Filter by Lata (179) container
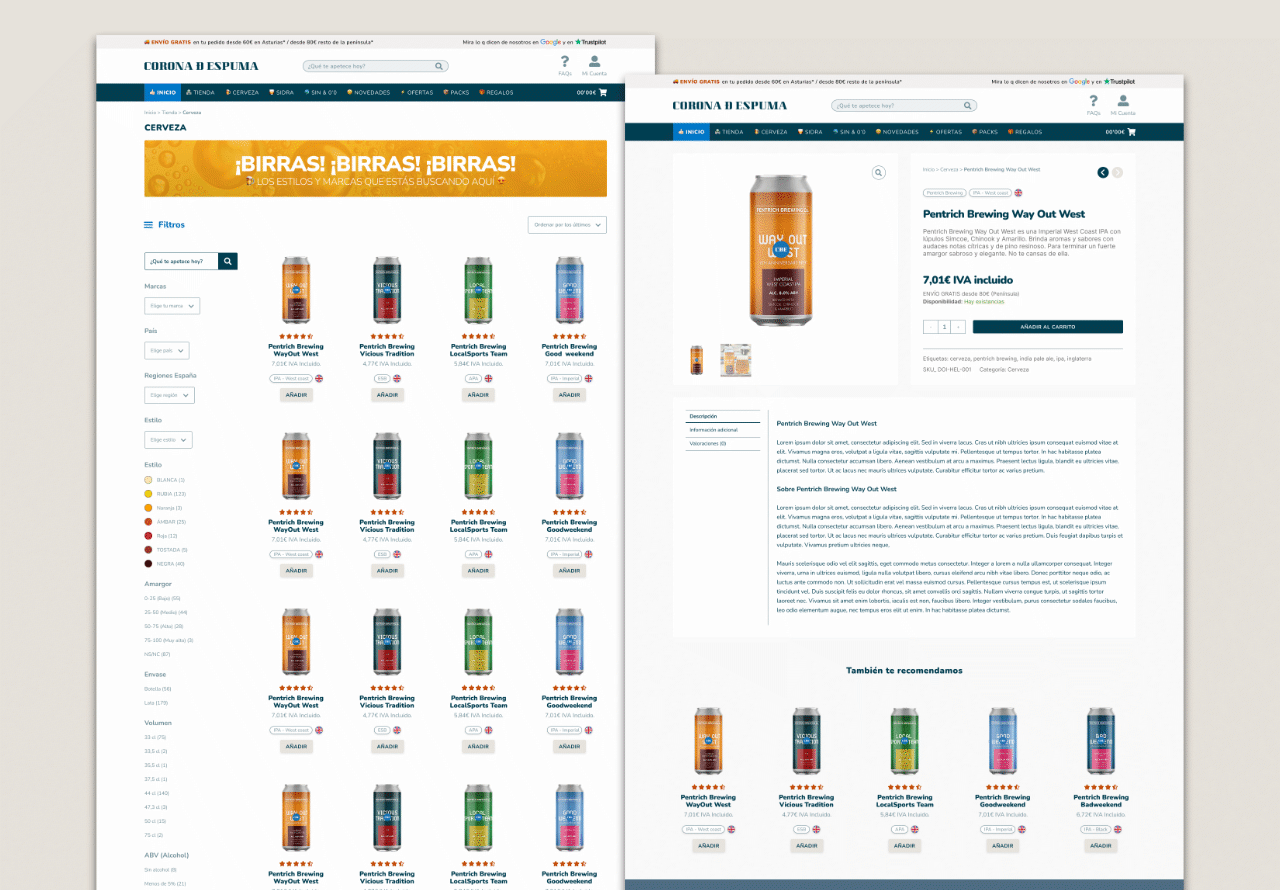The height and width of the screenshot is (890, 1280). click(156, 703)
